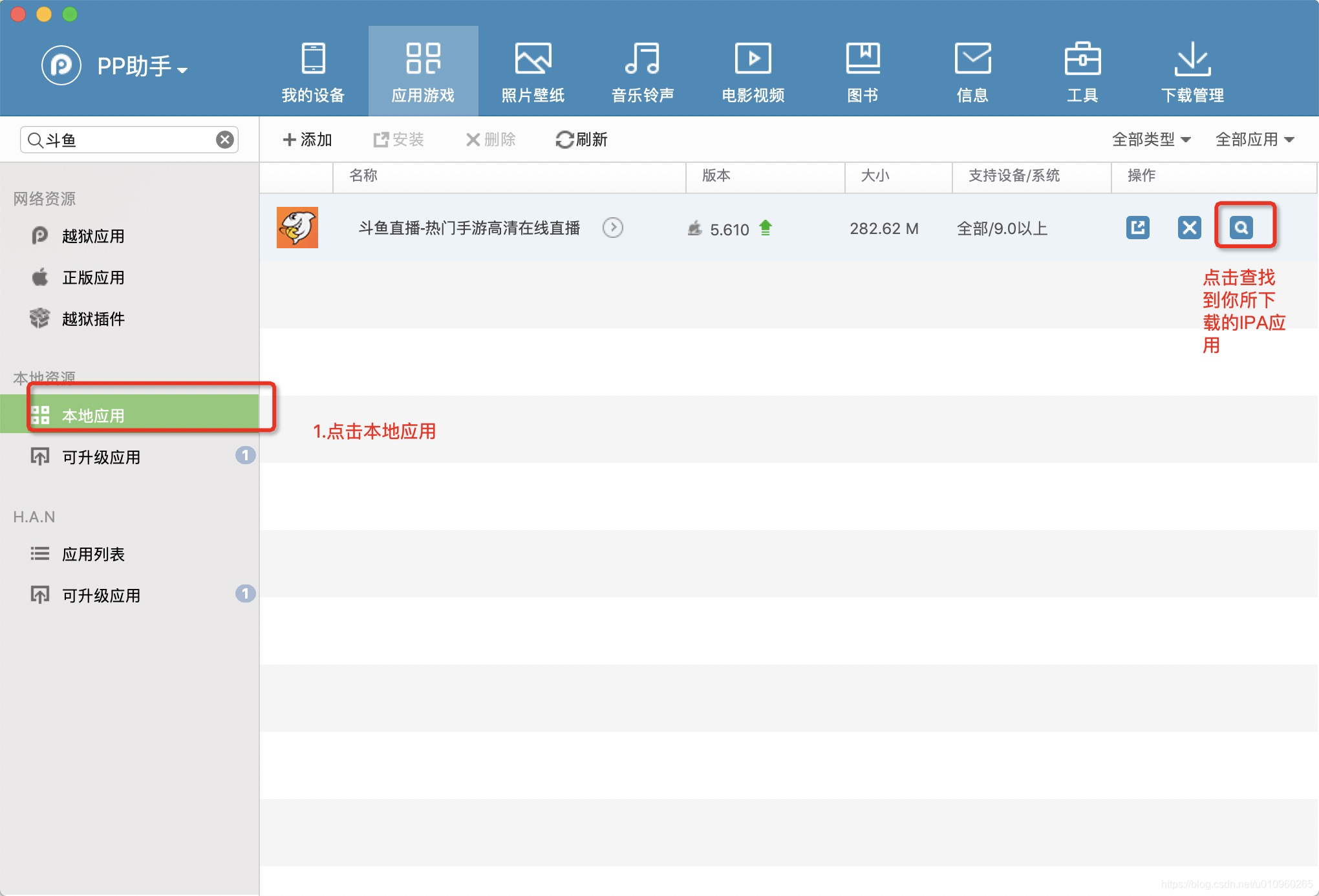Click the 删除 toolbar button

[491, 140]
